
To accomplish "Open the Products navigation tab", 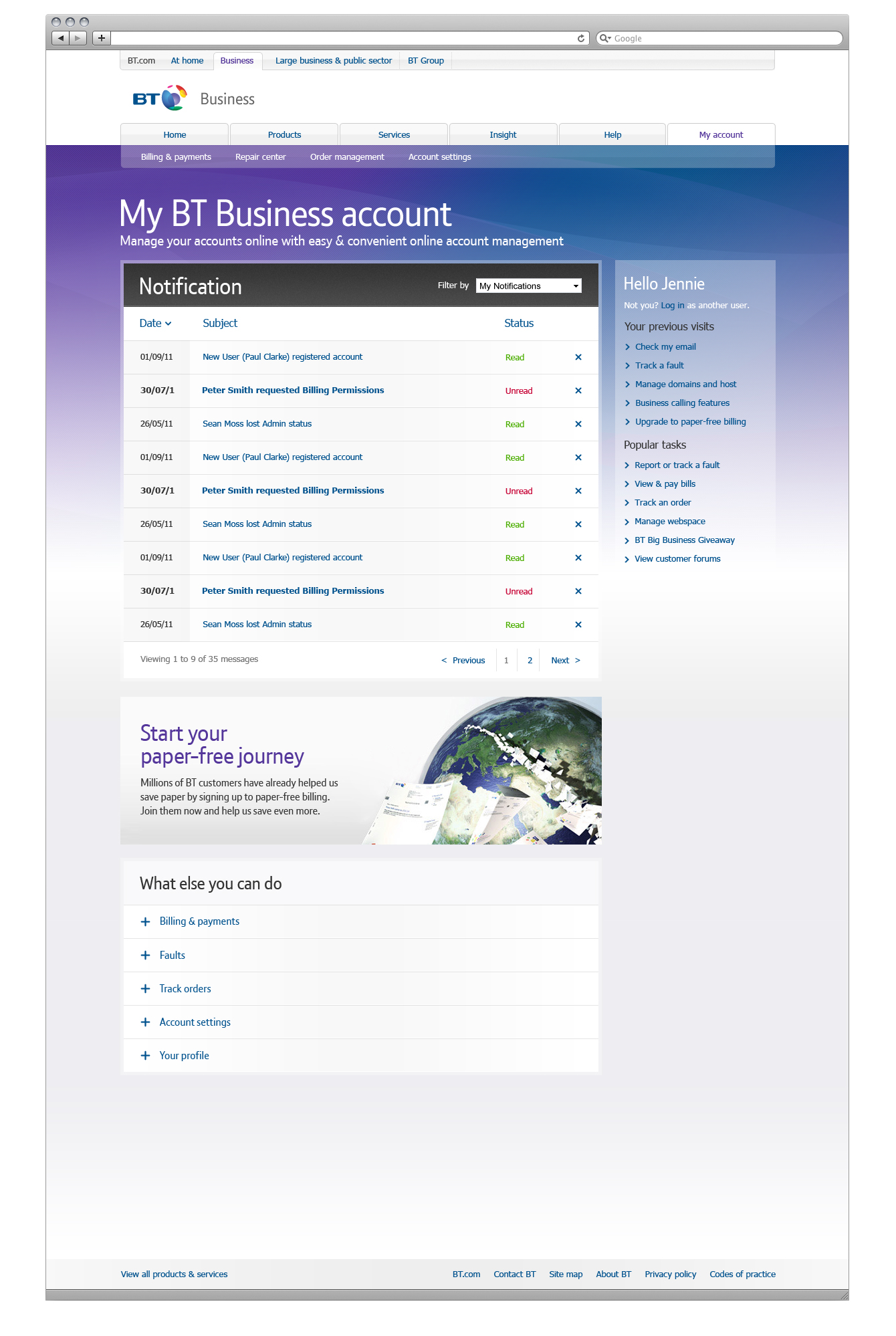I will pyautogui.click(x=284, y=134).
